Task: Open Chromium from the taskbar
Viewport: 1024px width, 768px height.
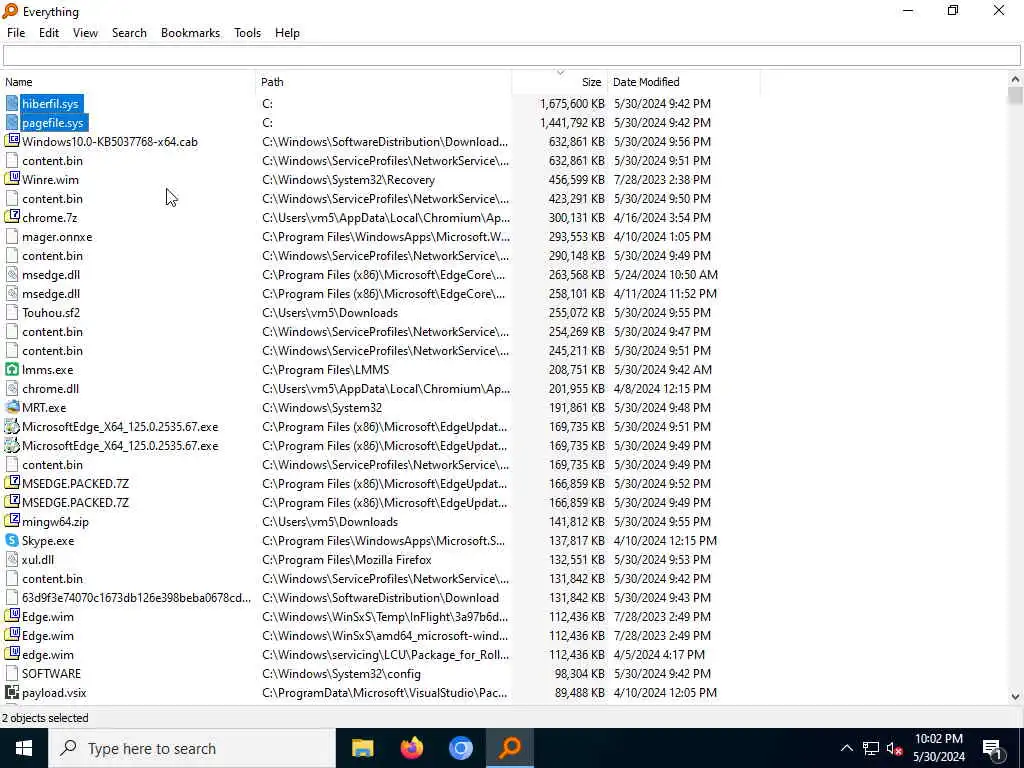Action: coord(460,748)
